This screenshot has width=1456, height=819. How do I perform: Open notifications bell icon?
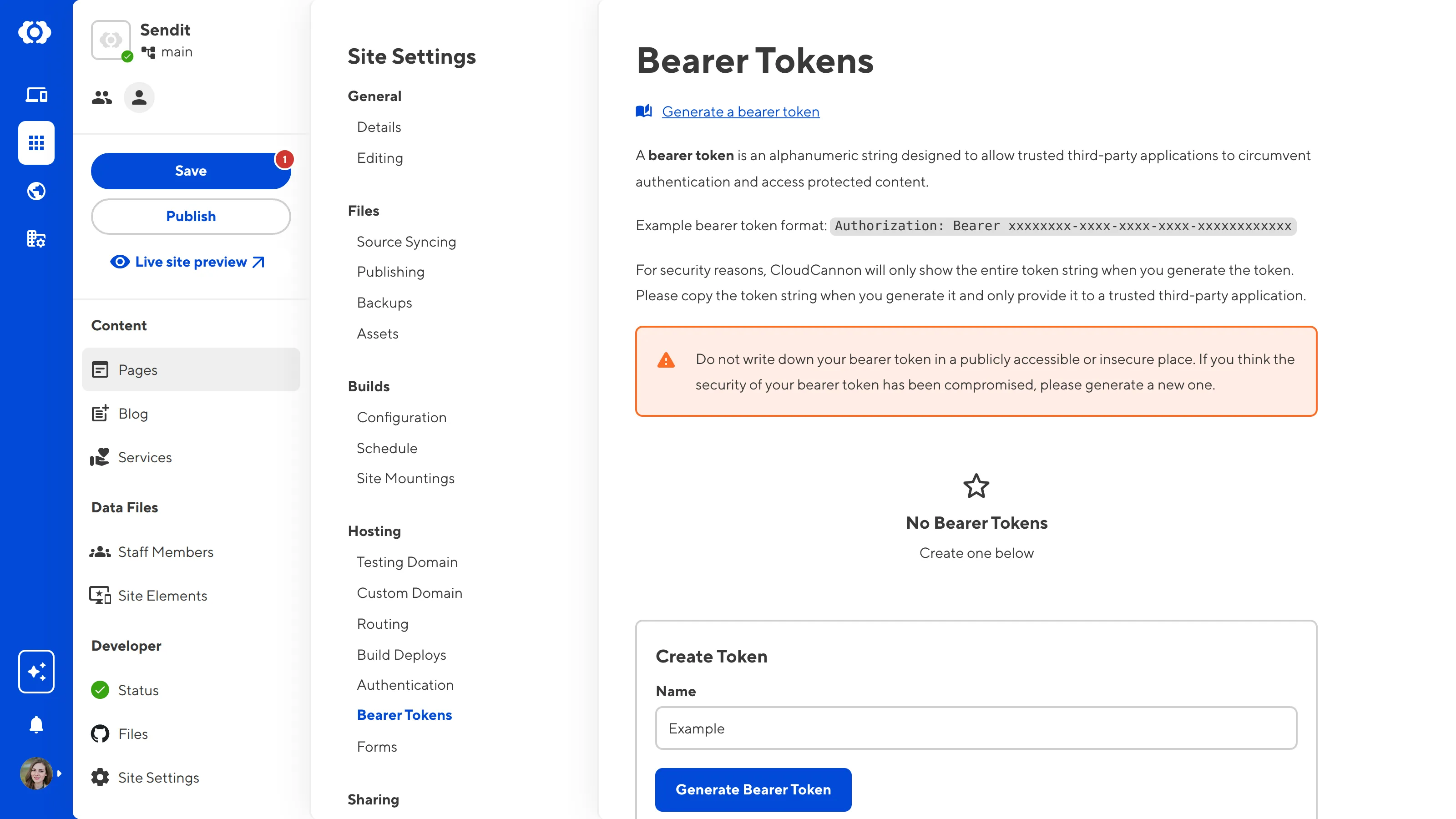(x=36, y=725)
